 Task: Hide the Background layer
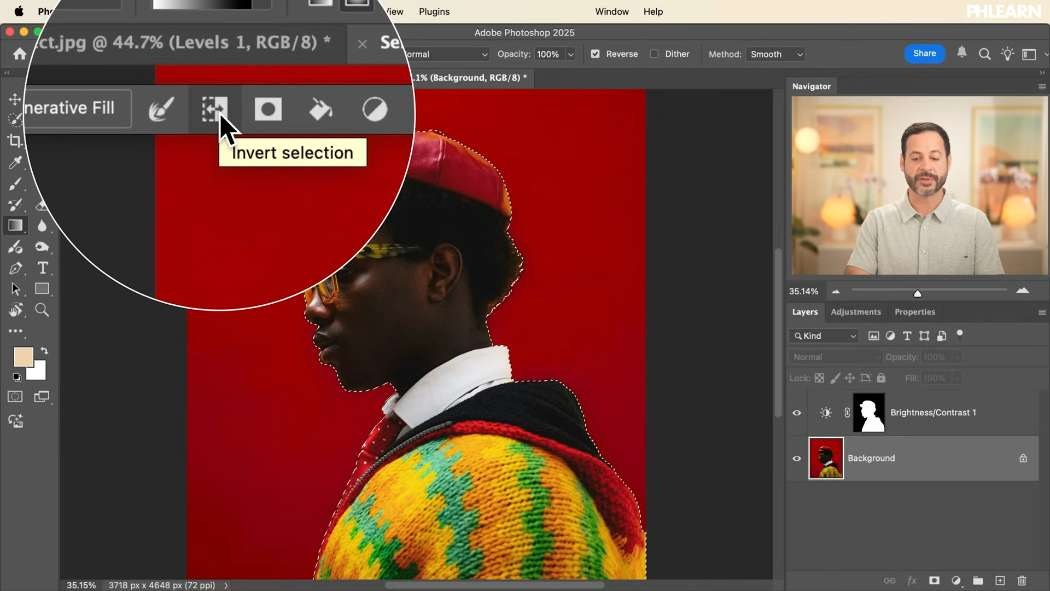797,458
